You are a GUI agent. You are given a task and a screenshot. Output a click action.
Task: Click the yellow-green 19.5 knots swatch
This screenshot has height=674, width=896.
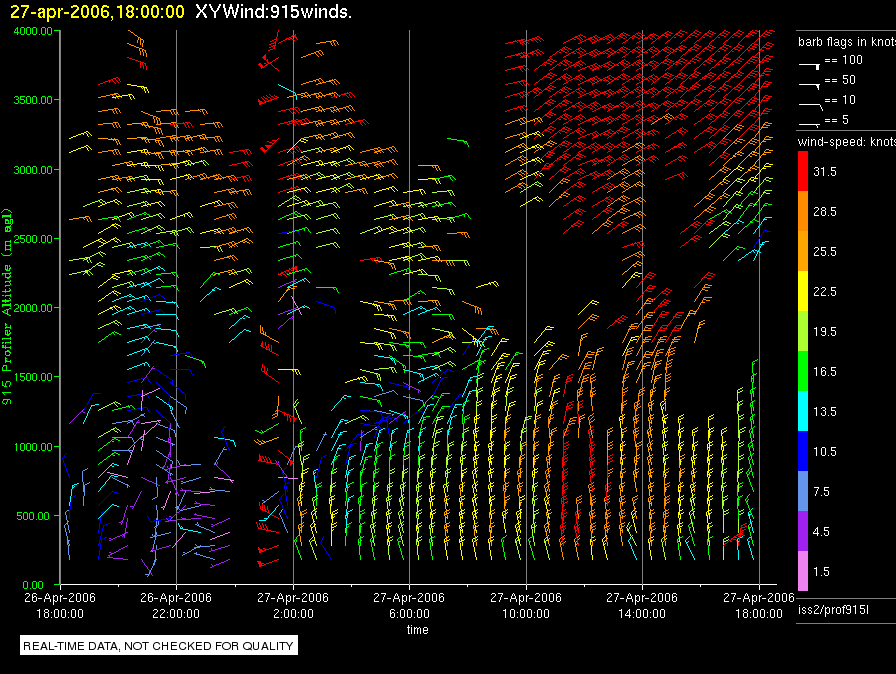803,331
